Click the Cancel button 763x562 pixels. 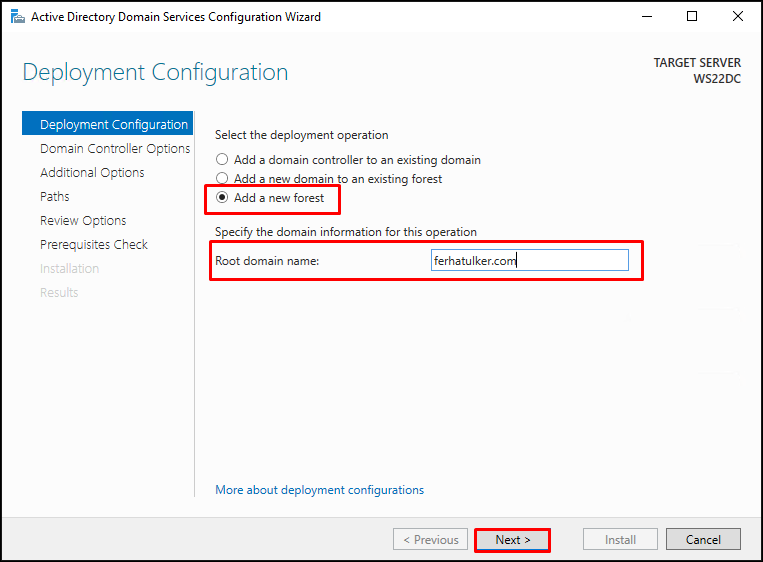[x=703, y=540]
